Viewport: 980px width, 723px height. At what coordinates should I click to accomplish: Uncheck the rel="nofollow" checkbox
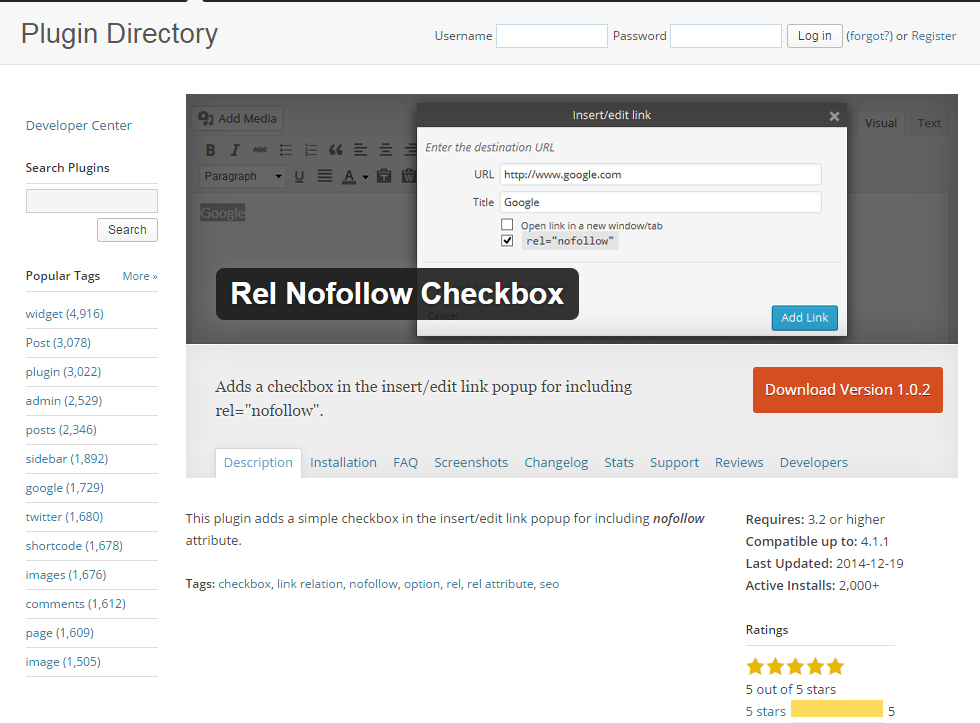pos(507,241)
